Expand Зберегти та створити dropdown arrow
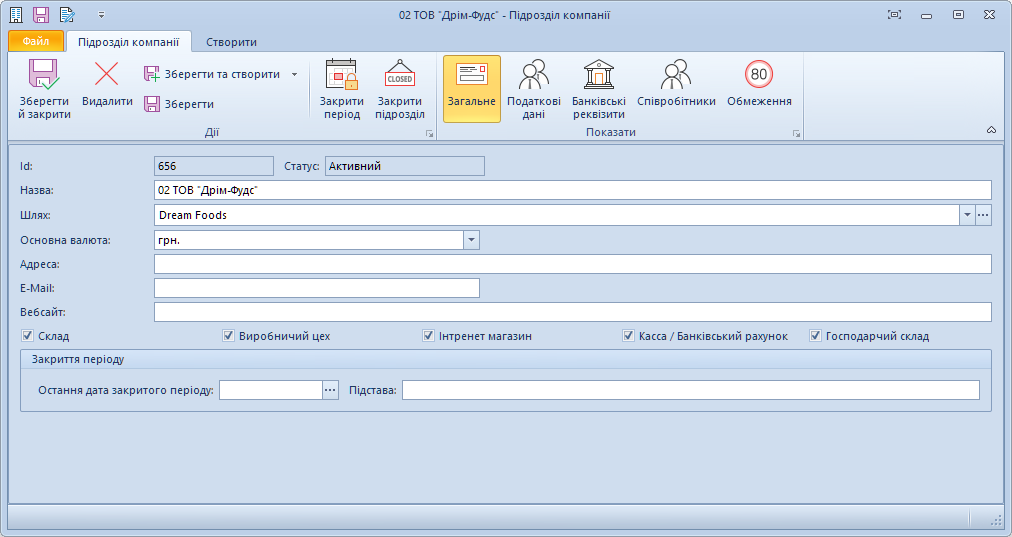Viewport: 1012px width, 537px height. 294,74
